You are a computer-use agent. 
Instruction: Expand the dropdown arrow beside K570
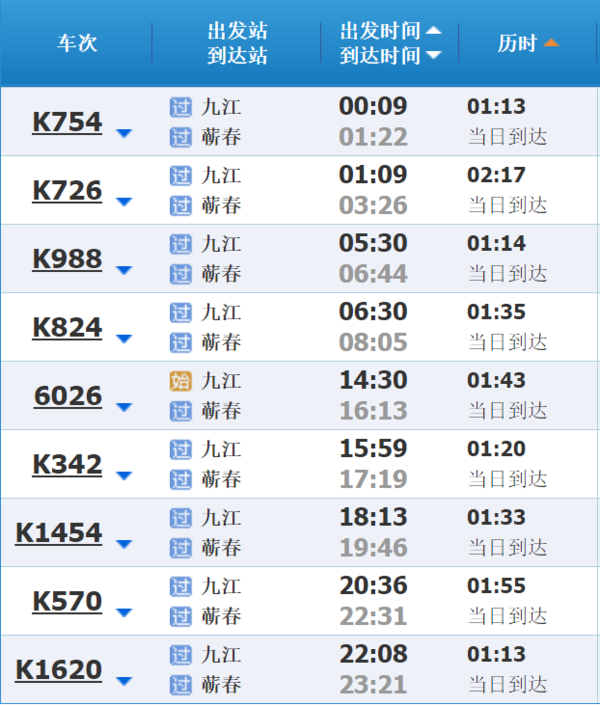coord(124,612)
